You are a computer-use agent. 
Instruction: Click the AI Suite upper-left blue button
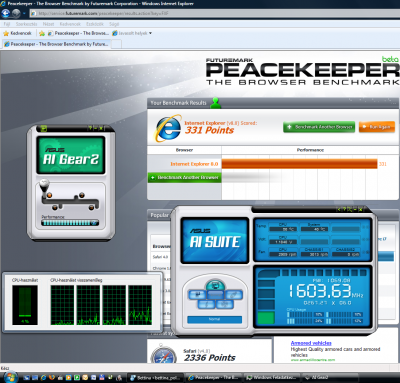click(x=197, y=294)
